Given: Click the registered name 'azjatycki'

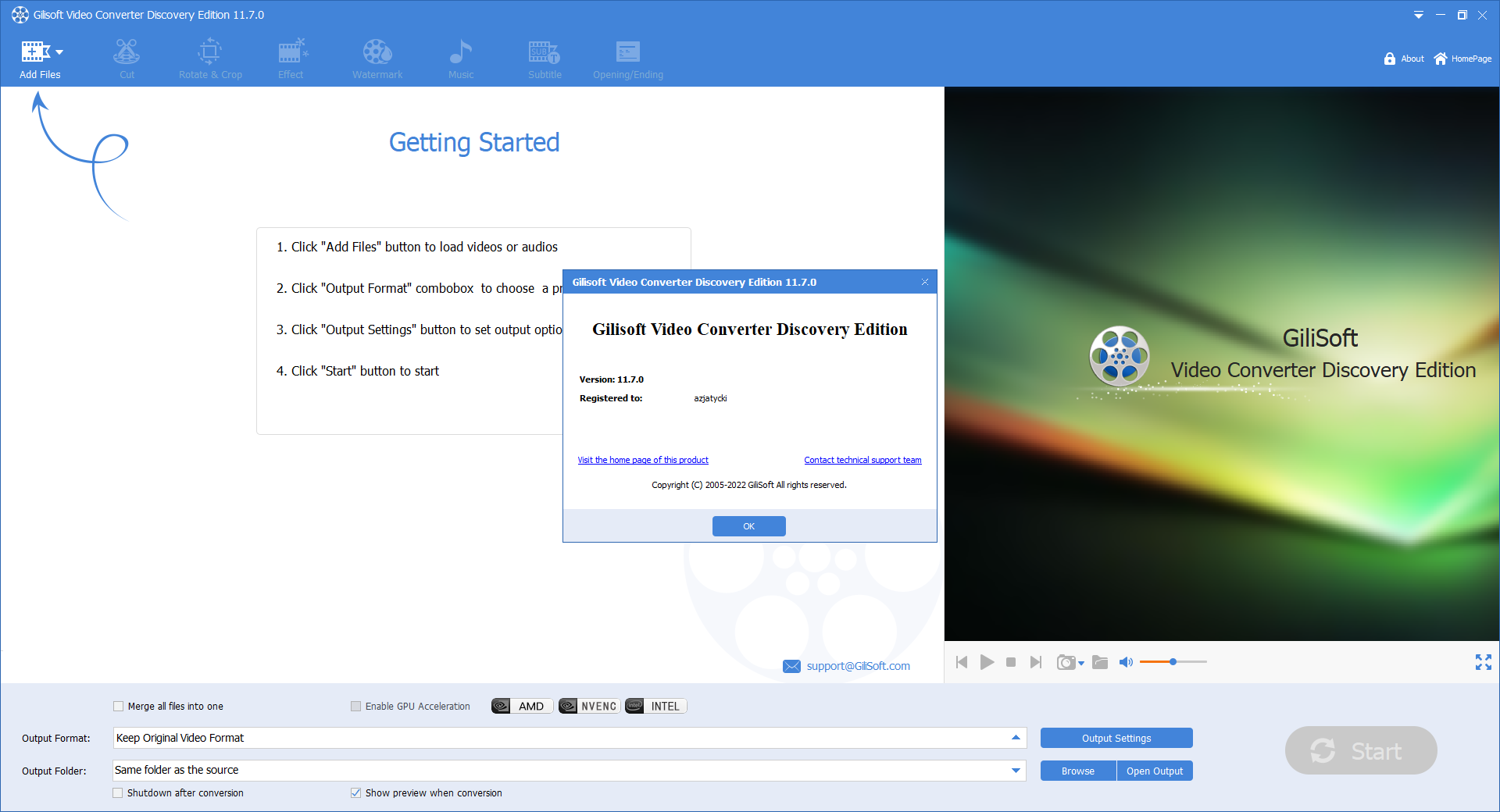Looking at the screenshot, I should coord(710,398).
